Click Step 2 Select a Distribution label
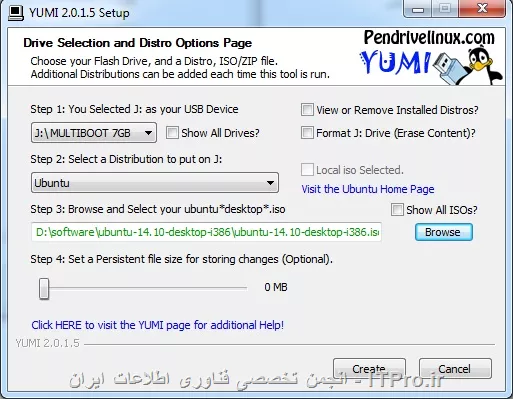Image resolution: width=513 pixels, height=399 pixels. [x=126, y=159]
